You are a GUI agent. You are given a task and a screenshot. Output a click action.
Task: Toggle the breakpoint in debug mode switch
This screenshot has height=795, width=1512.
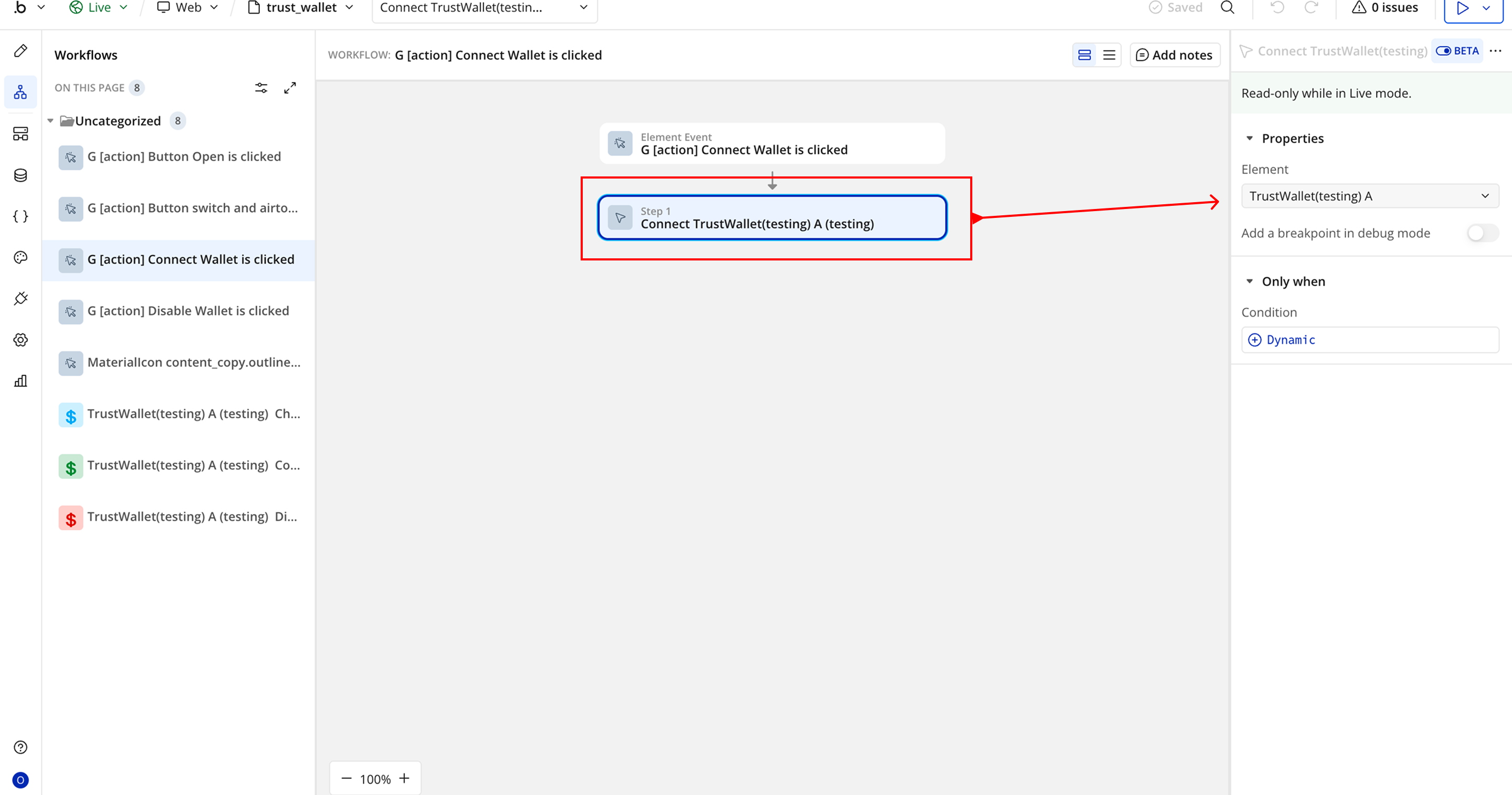pyautogui.click(x=1482, y=233)
